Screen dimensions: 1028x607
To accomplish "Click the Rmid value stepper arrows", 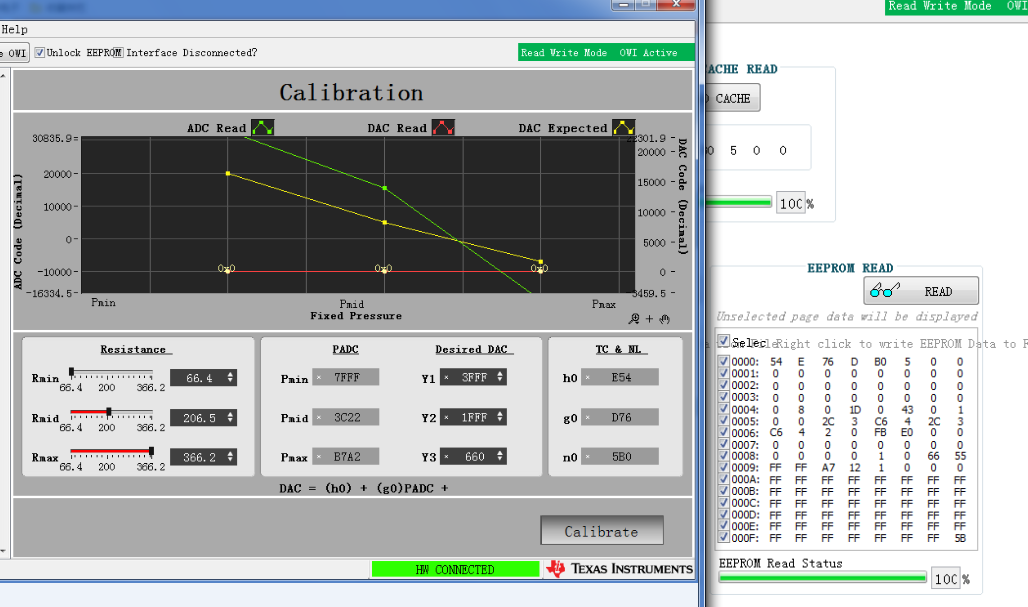I will pos(230,418).
